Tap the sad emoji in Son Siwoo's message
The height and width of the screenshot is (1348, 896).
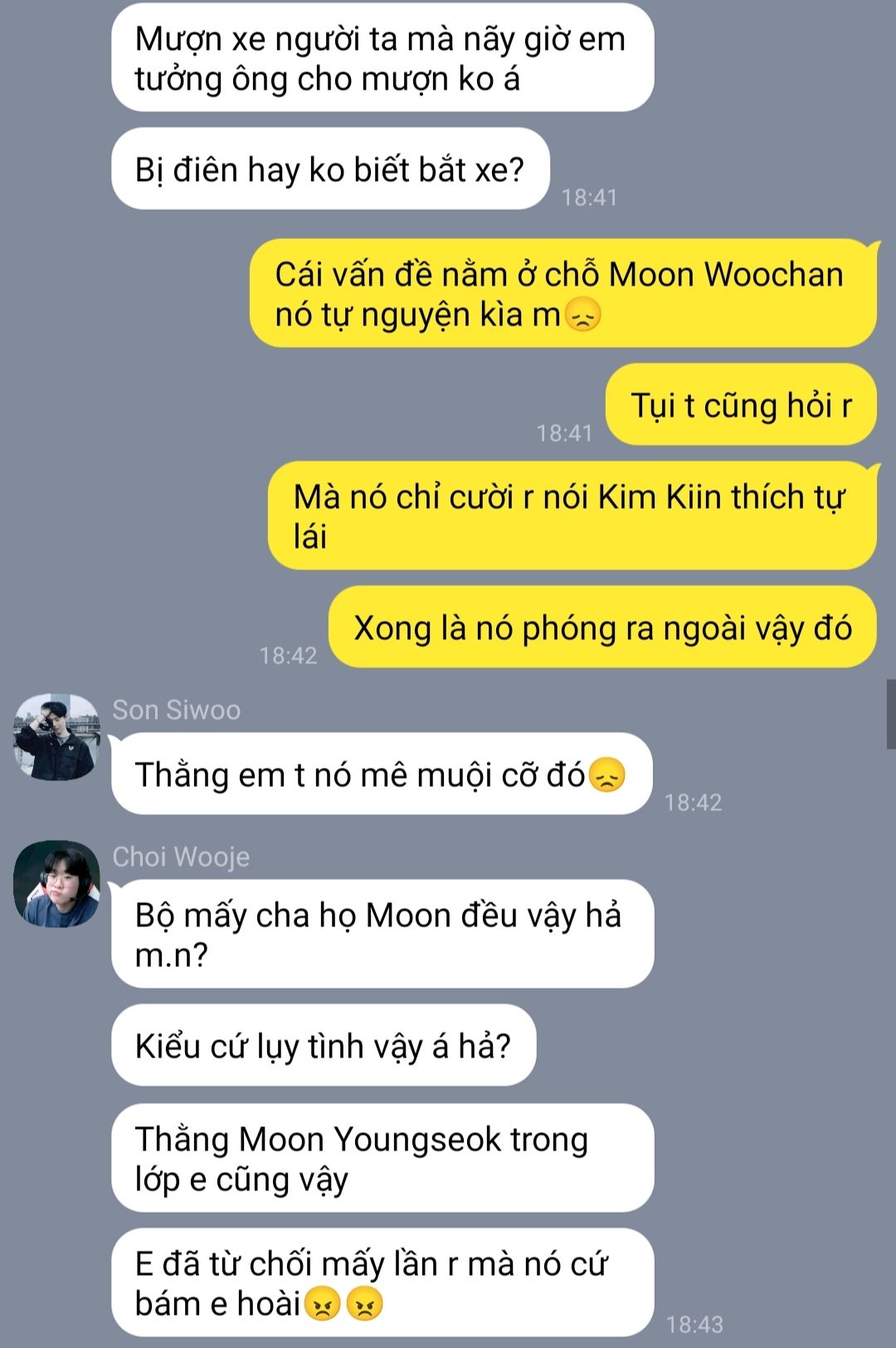click(606, 775)
